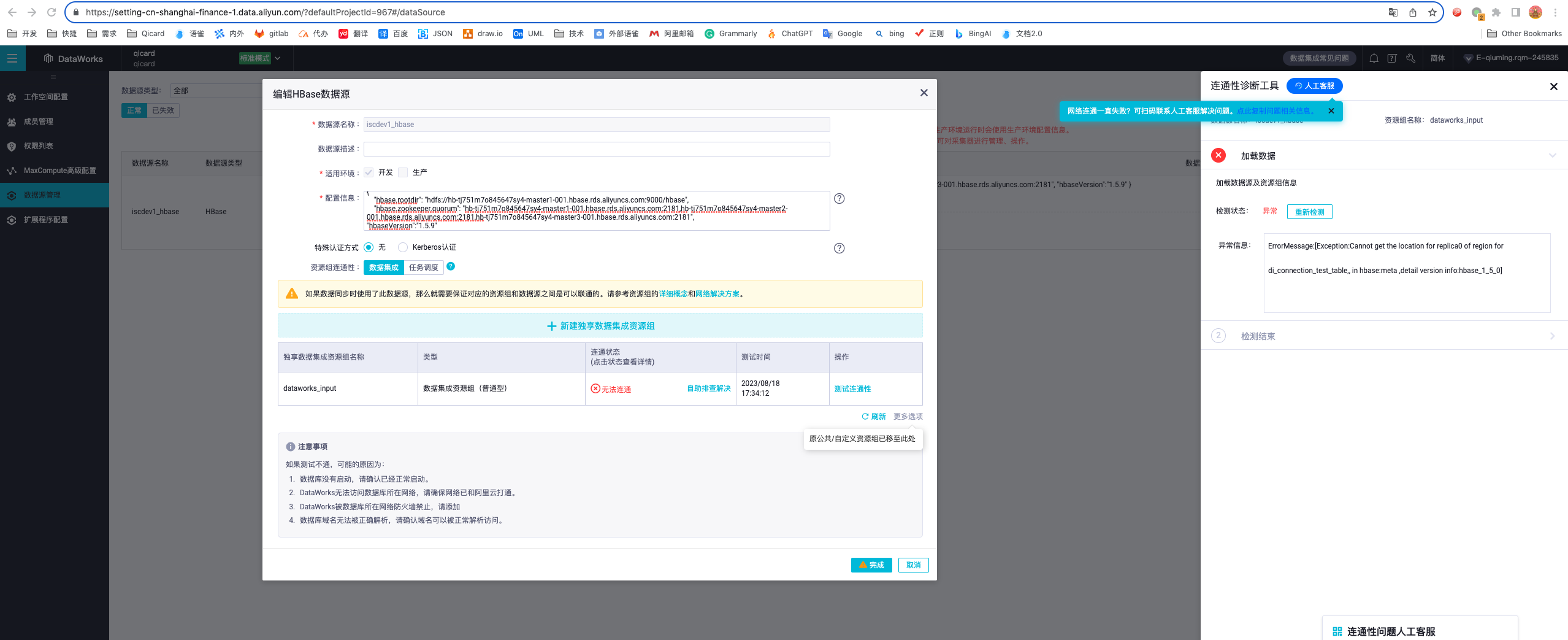Screen dimensions: 1568x640
Task: Open the help document icon in header
Action: pos(1392,58)
